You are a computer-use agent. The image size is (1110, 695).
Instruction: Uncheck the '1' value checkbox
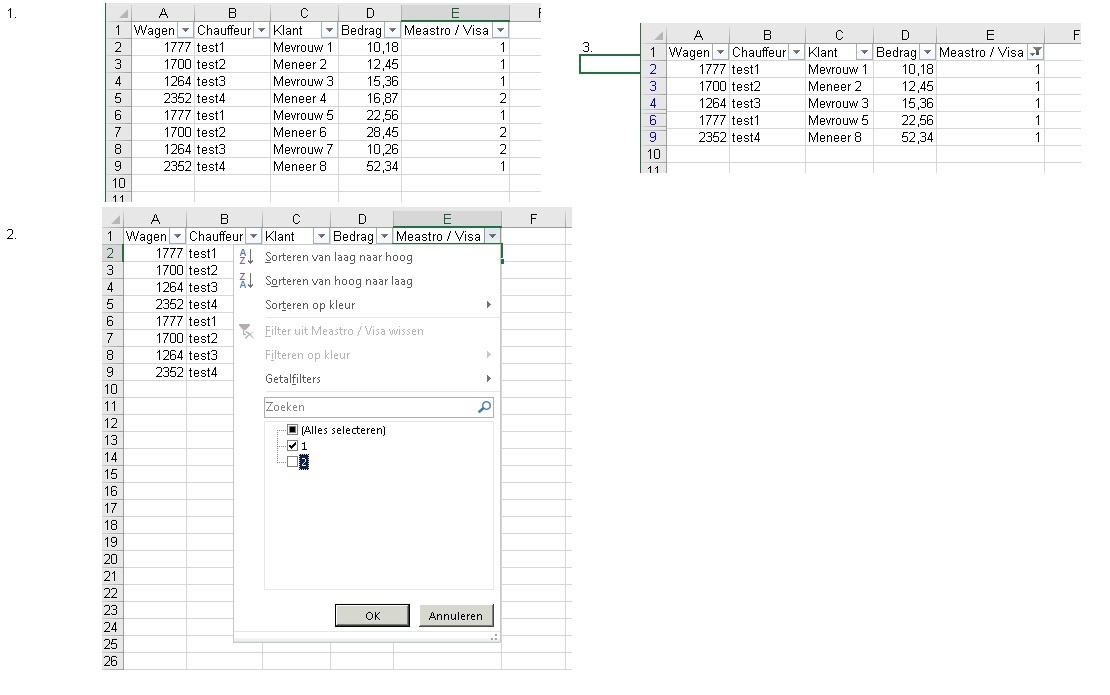[x=292, y=446]
